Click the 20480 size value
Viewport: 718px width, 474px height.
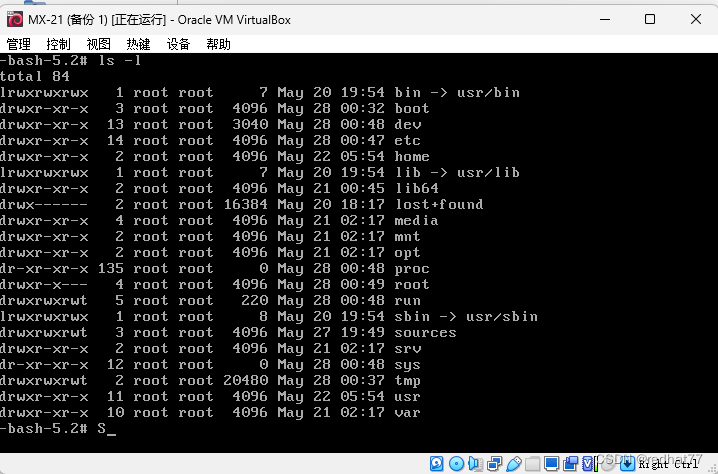(x=246, y=381)
